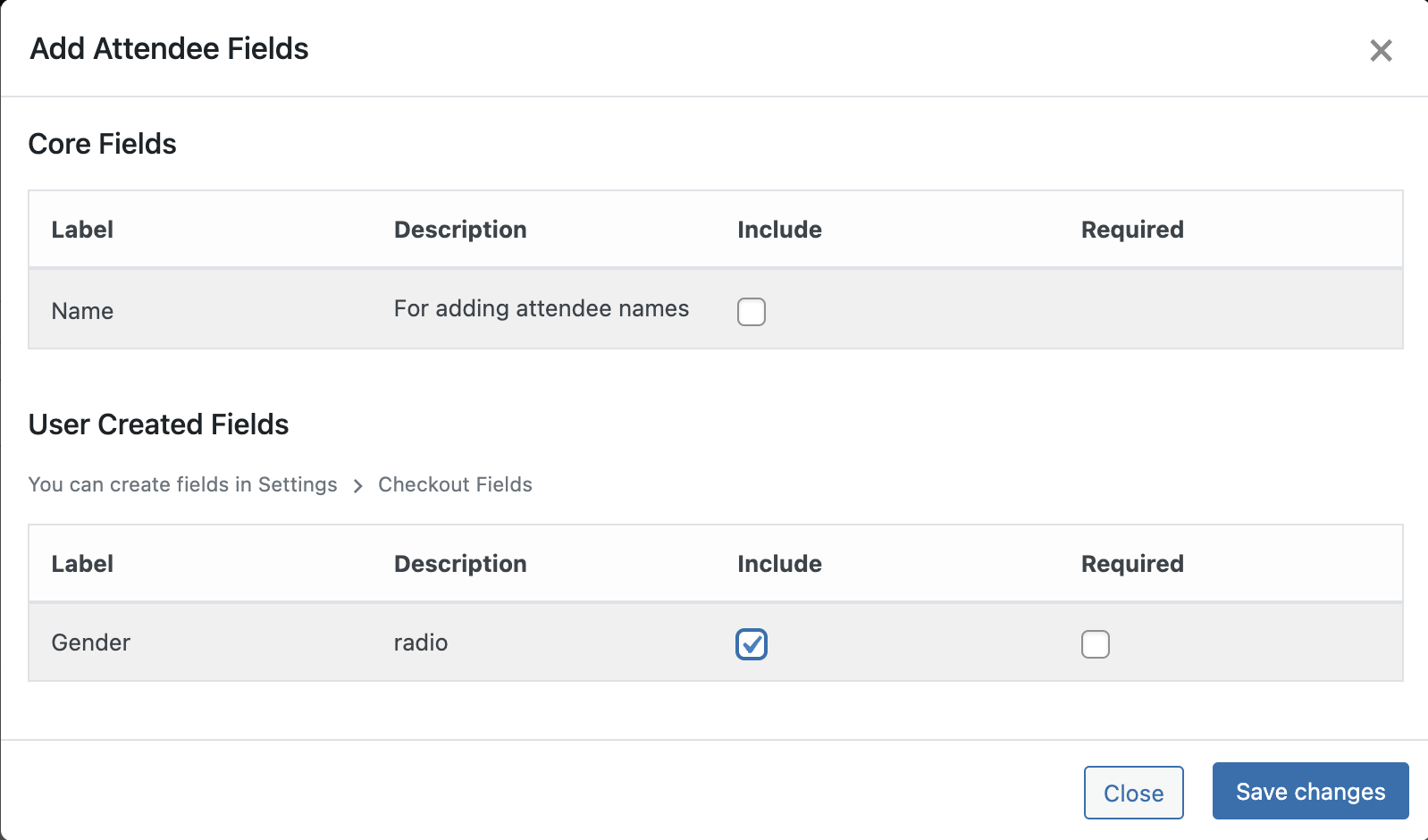This screenshot has height=840, width=1428.
Task: Click the Gender label in the user fields row
Action: click(x=90, y=643)
